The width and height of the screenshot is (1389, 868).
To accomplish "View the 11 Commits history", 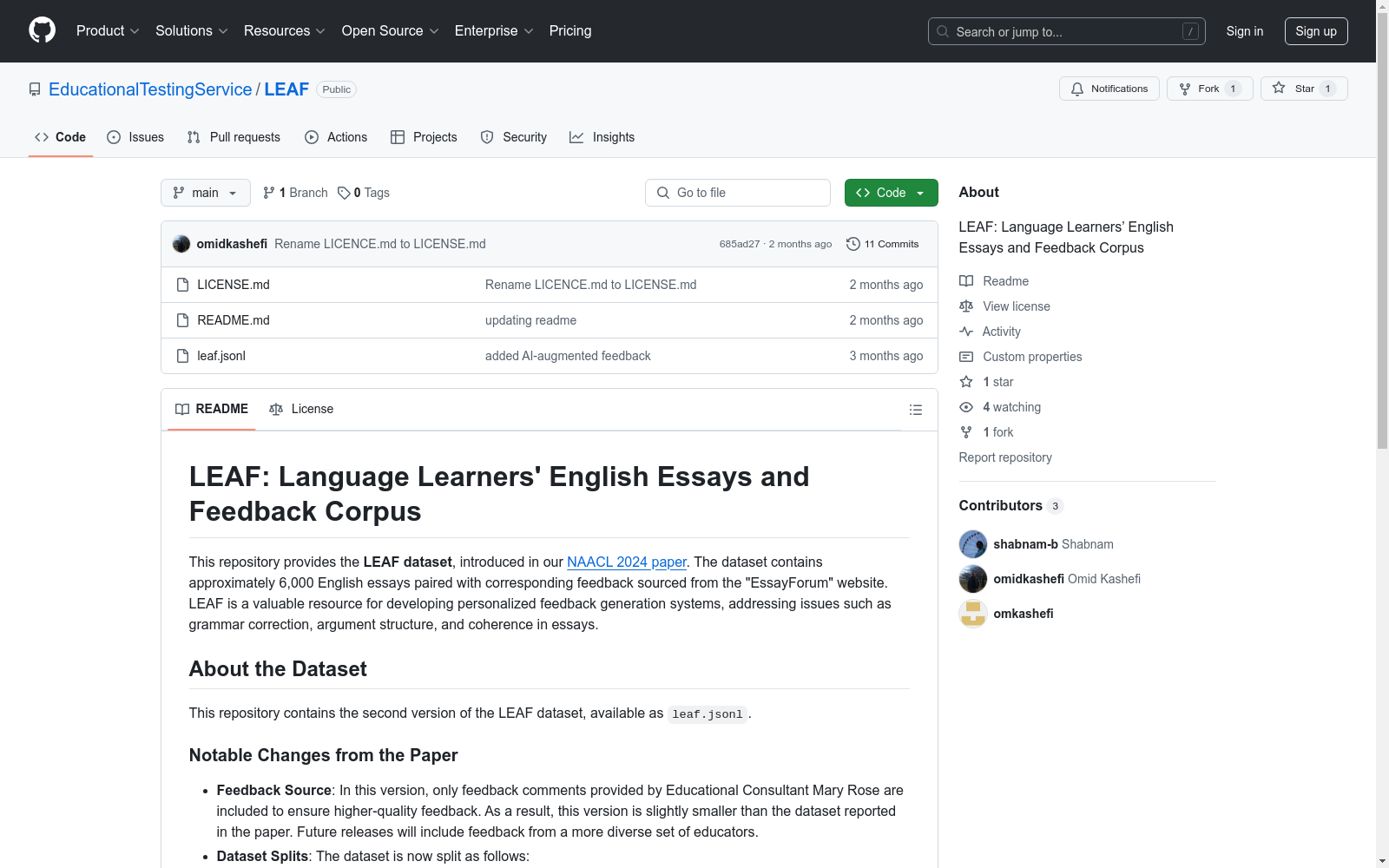I will click(883, 244).
